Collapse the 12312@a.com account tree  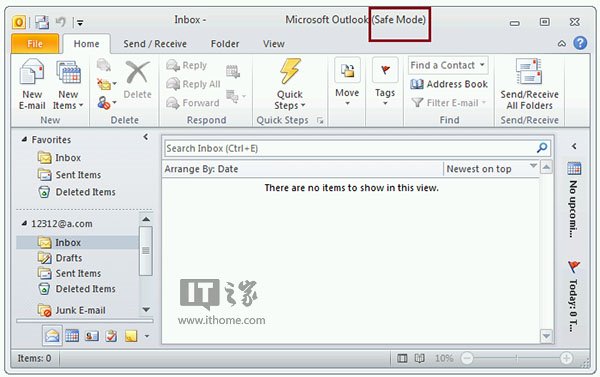24,223
